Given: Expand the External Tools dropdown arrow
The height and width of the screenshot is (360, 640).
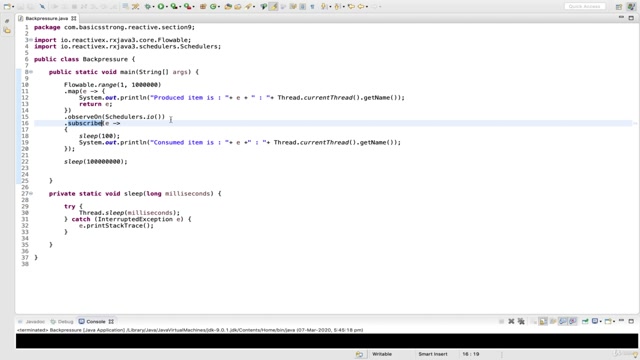Looking at the screenshot, I should (193, 7).
